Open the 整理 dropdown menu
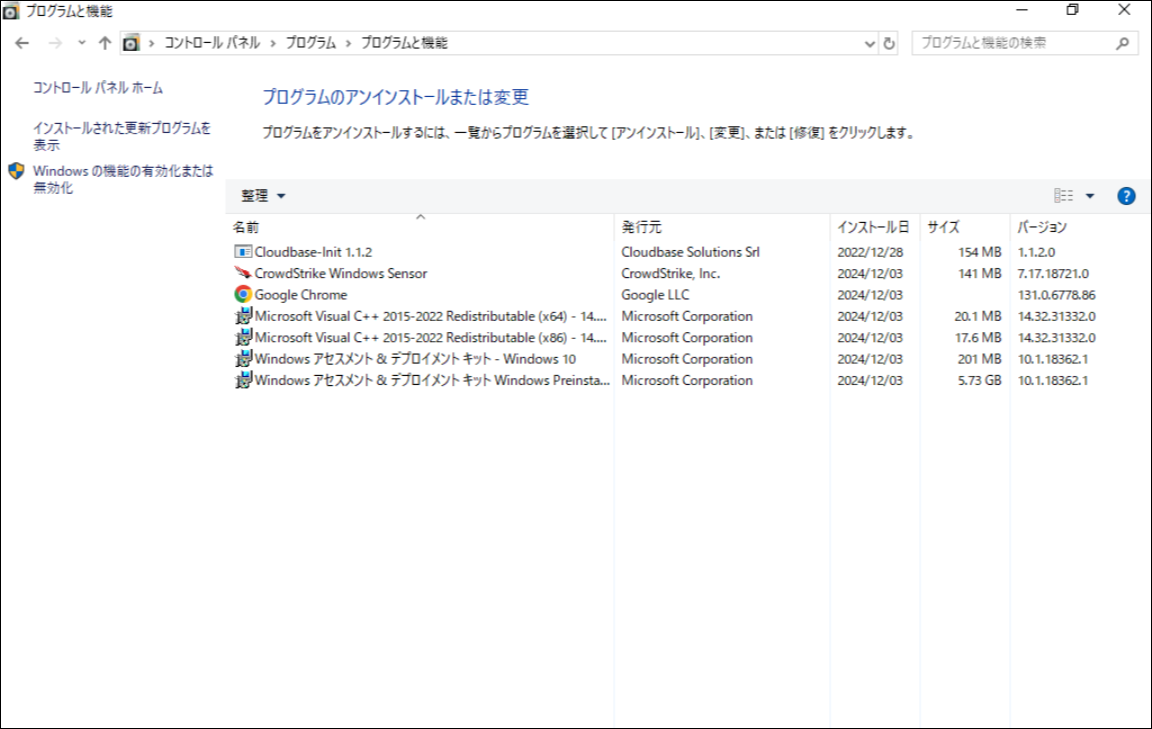Screen dimensions: 1152x729 point(263,195)
